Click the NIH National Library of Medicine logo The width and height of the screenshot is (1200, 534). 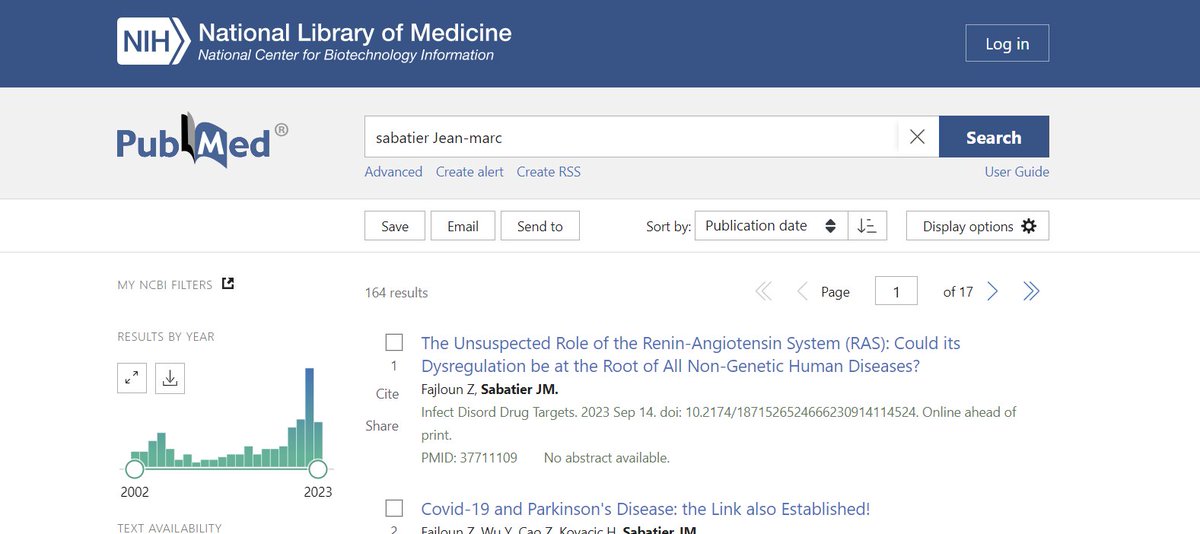[x=314, y=43]
